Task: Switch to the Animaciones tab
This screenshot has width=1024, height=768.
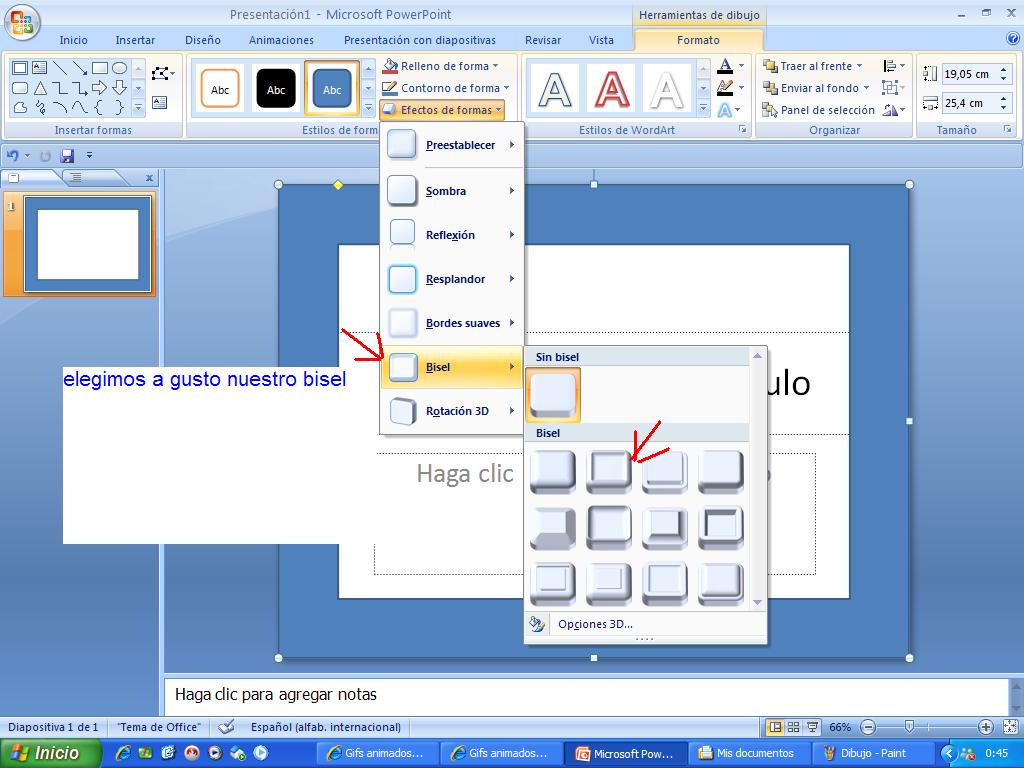Action: [x=281, y=40]
